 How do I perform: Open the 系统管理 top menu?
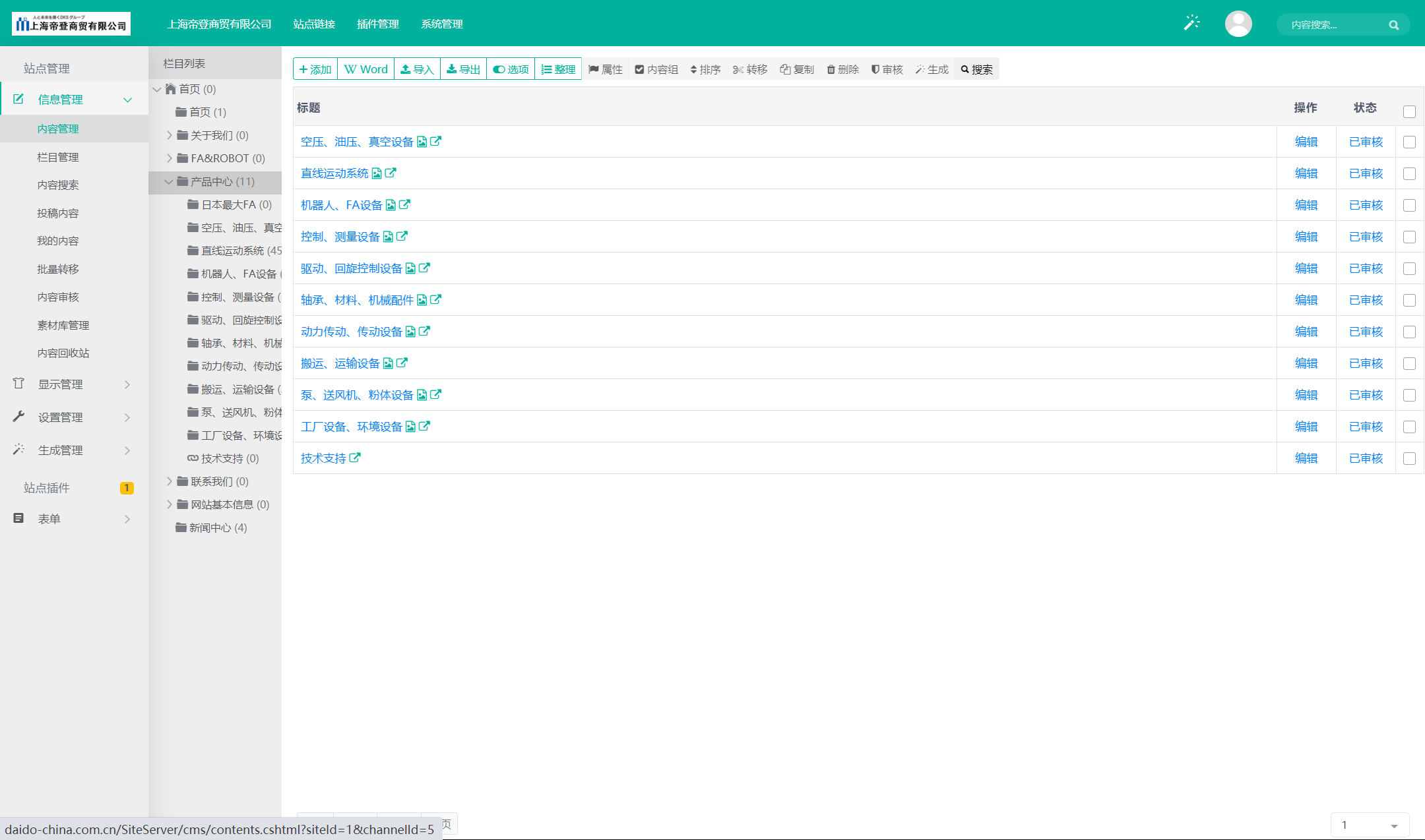coord(442,24)
